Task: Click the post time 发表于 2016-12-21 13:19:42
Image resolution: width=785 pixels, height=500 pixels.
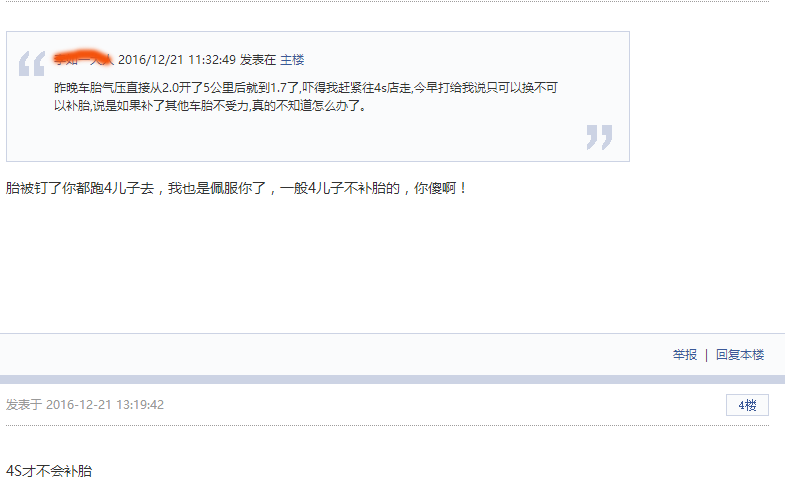Action: click(x=85, y=404)
